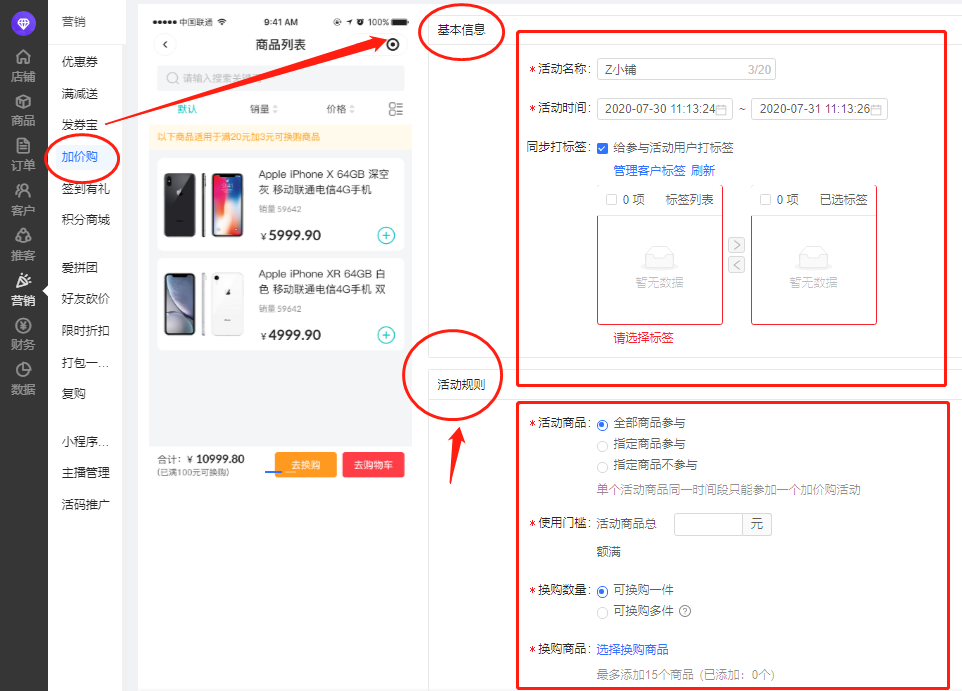The width and height of the screenshot is (962, 691).
Task: Open 好友砍价 menu item
Action: 86,298
